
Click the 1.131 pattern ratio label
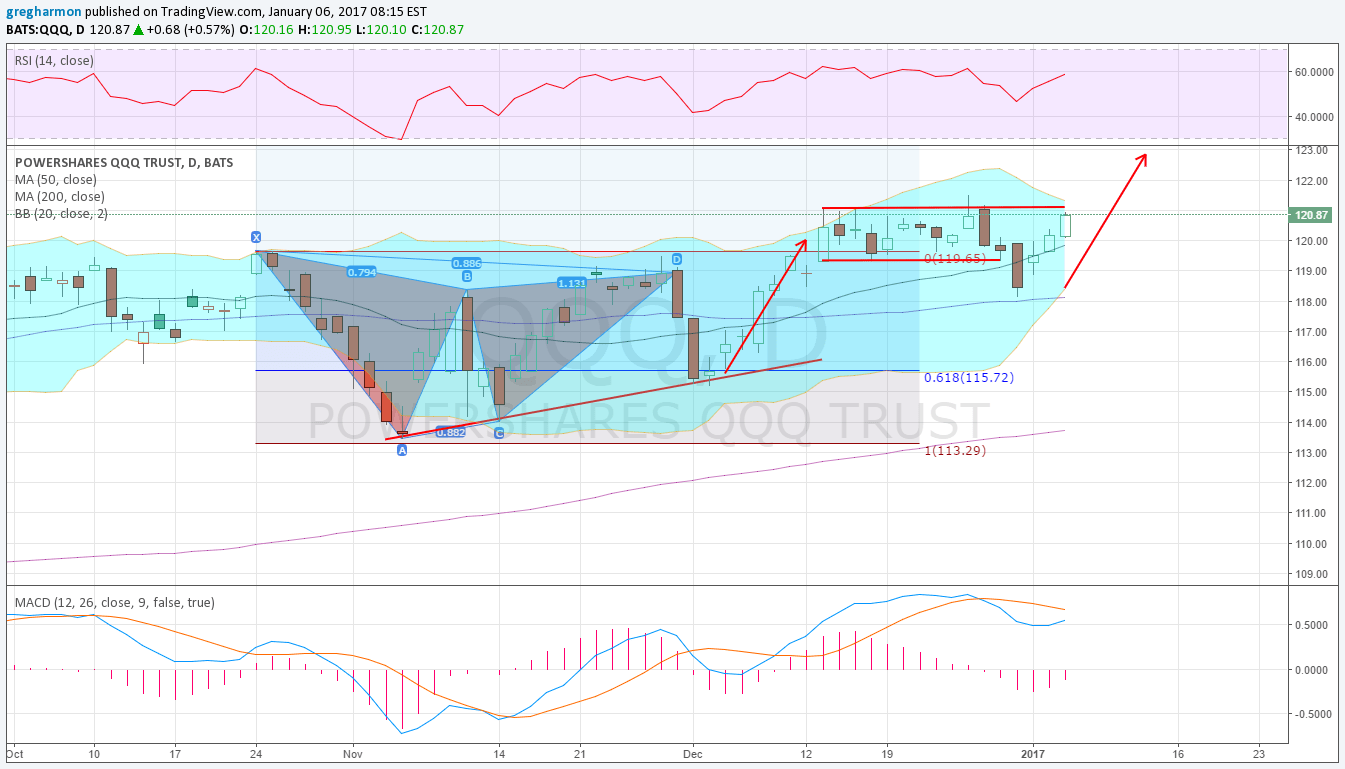[x=571, y=283]
